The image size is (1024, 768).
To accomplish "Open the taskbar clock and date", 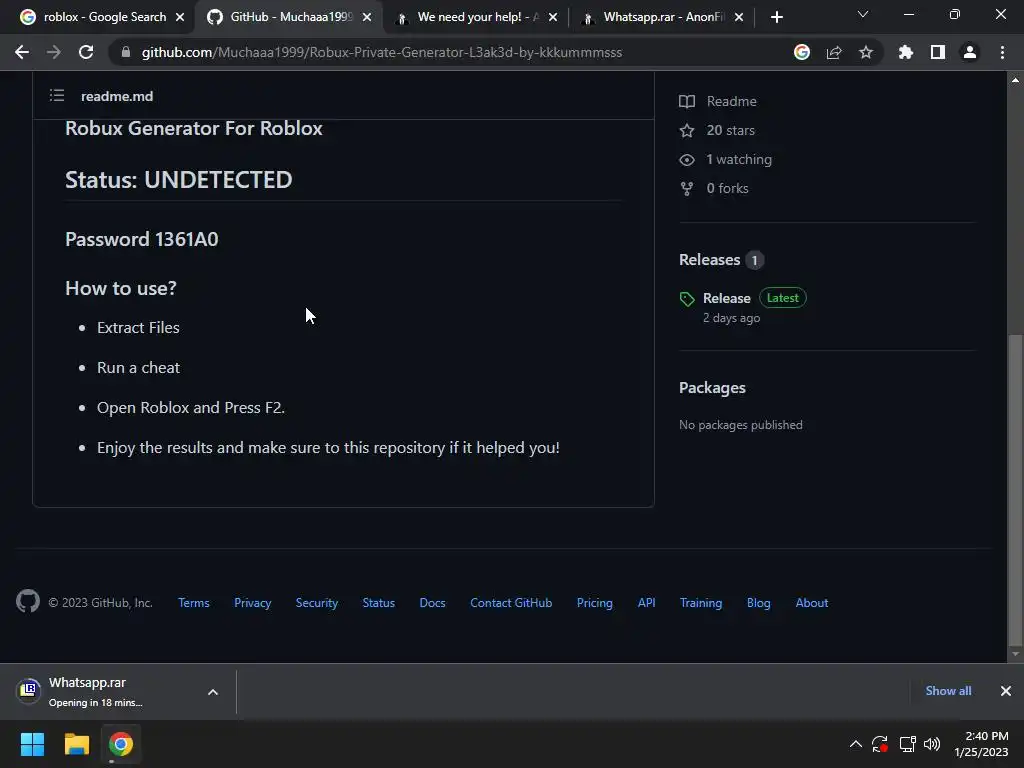I will [981, 744].
